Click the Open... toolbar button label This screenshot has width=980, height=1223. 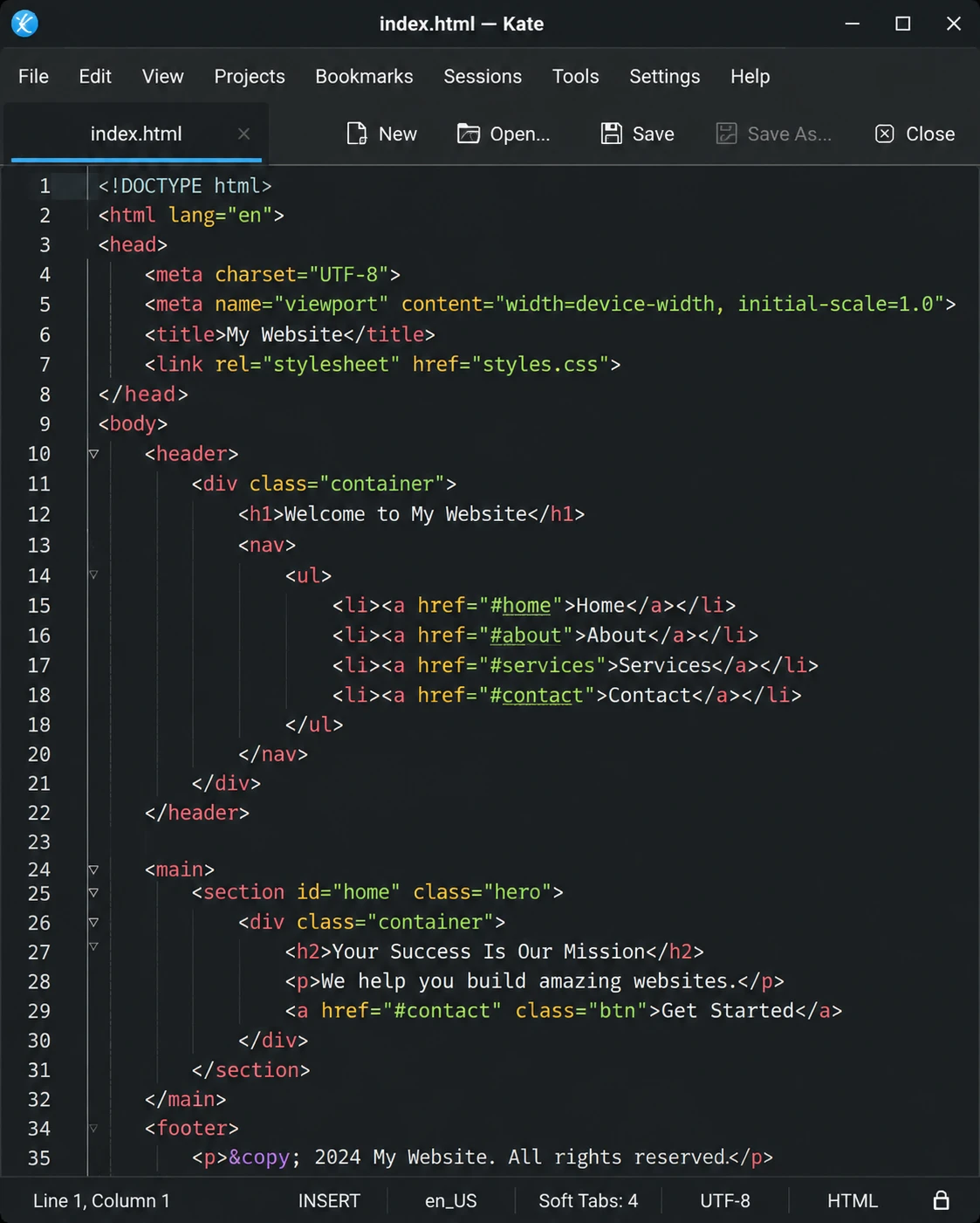click(520, 134)
